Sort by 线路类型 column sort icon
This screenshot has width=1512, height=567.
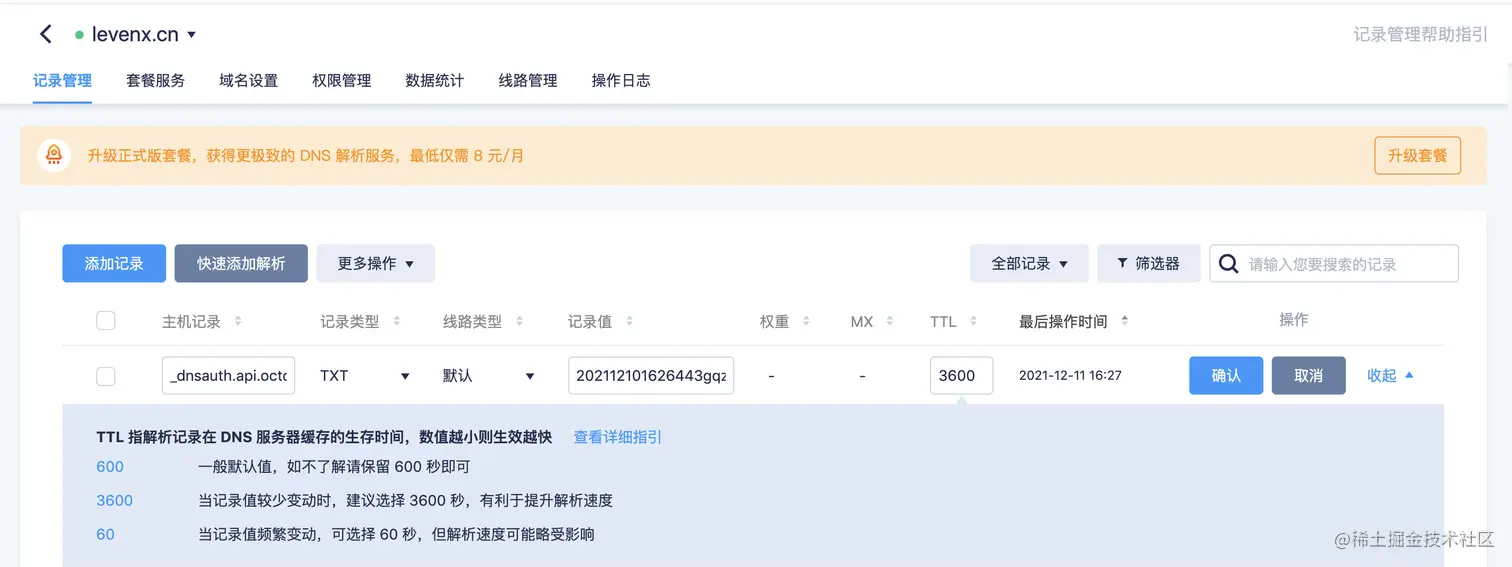pos(520,322)
